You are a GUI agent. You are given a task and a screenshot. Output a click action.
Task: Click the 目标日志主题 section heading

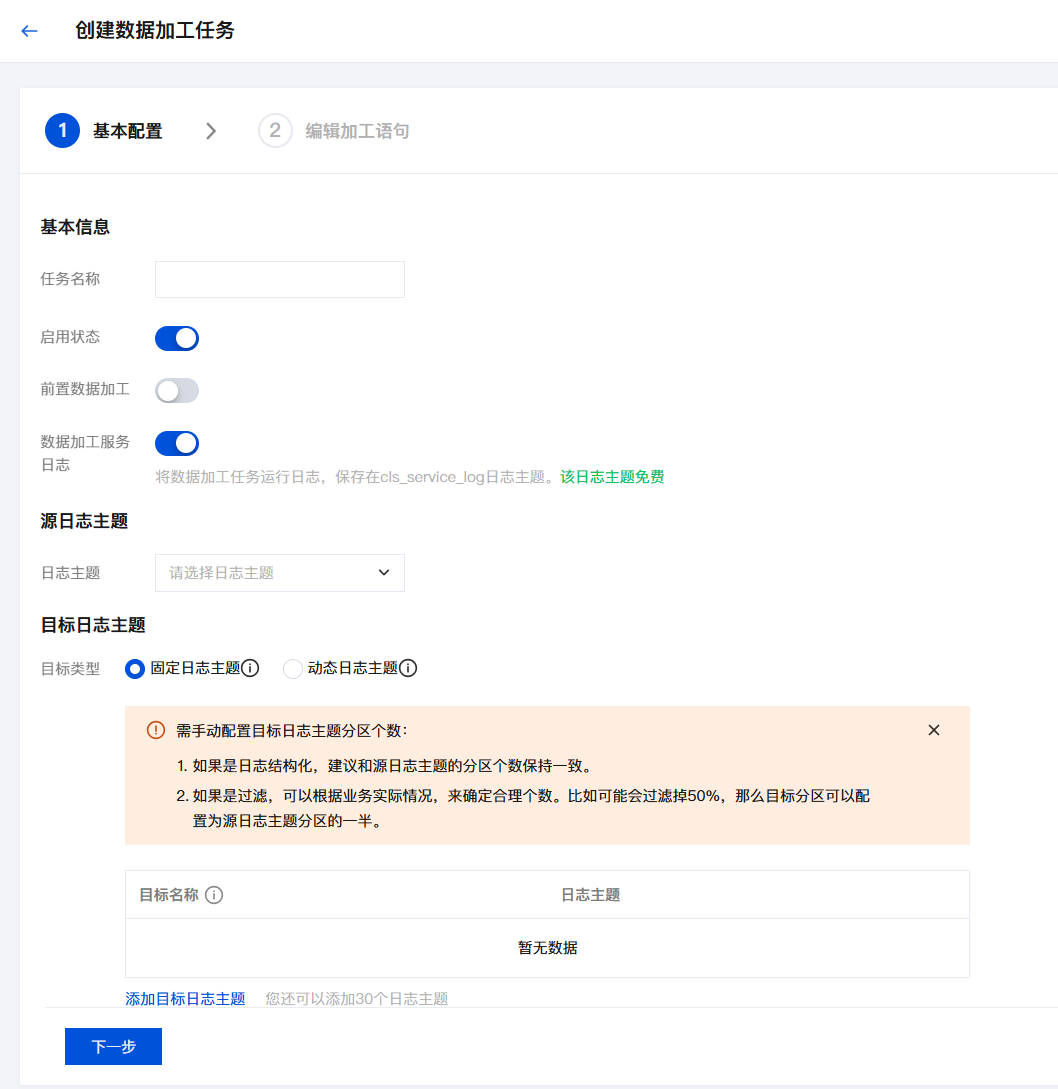93,625
